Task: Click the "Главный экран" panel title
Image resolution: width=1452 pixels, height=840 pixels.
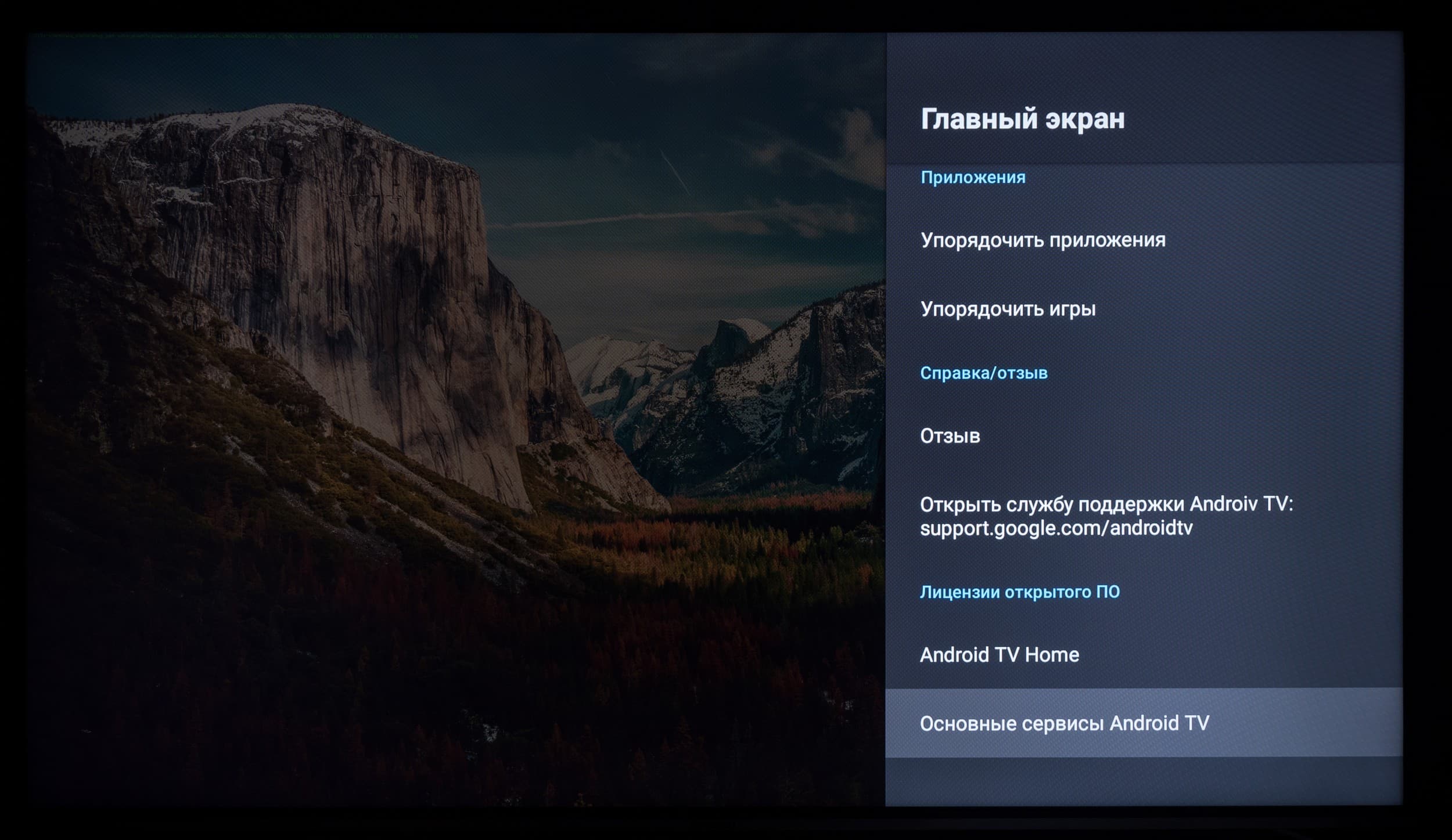Action: point(1022,118)
